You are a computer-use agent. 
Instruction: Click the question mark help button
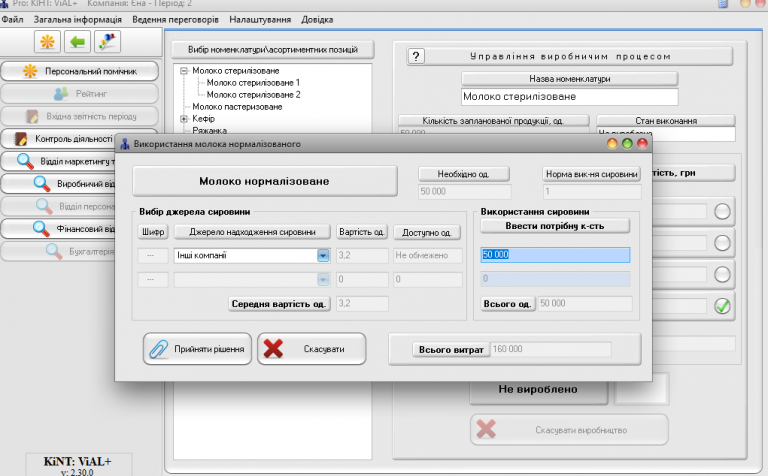(x=416, y=56)
